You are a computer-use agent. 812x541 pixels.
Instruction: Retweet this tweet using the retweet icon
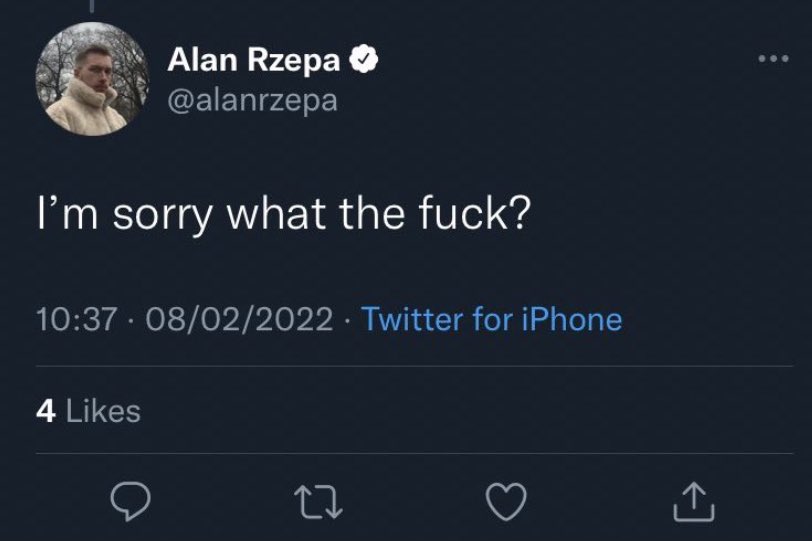(321, 502)
